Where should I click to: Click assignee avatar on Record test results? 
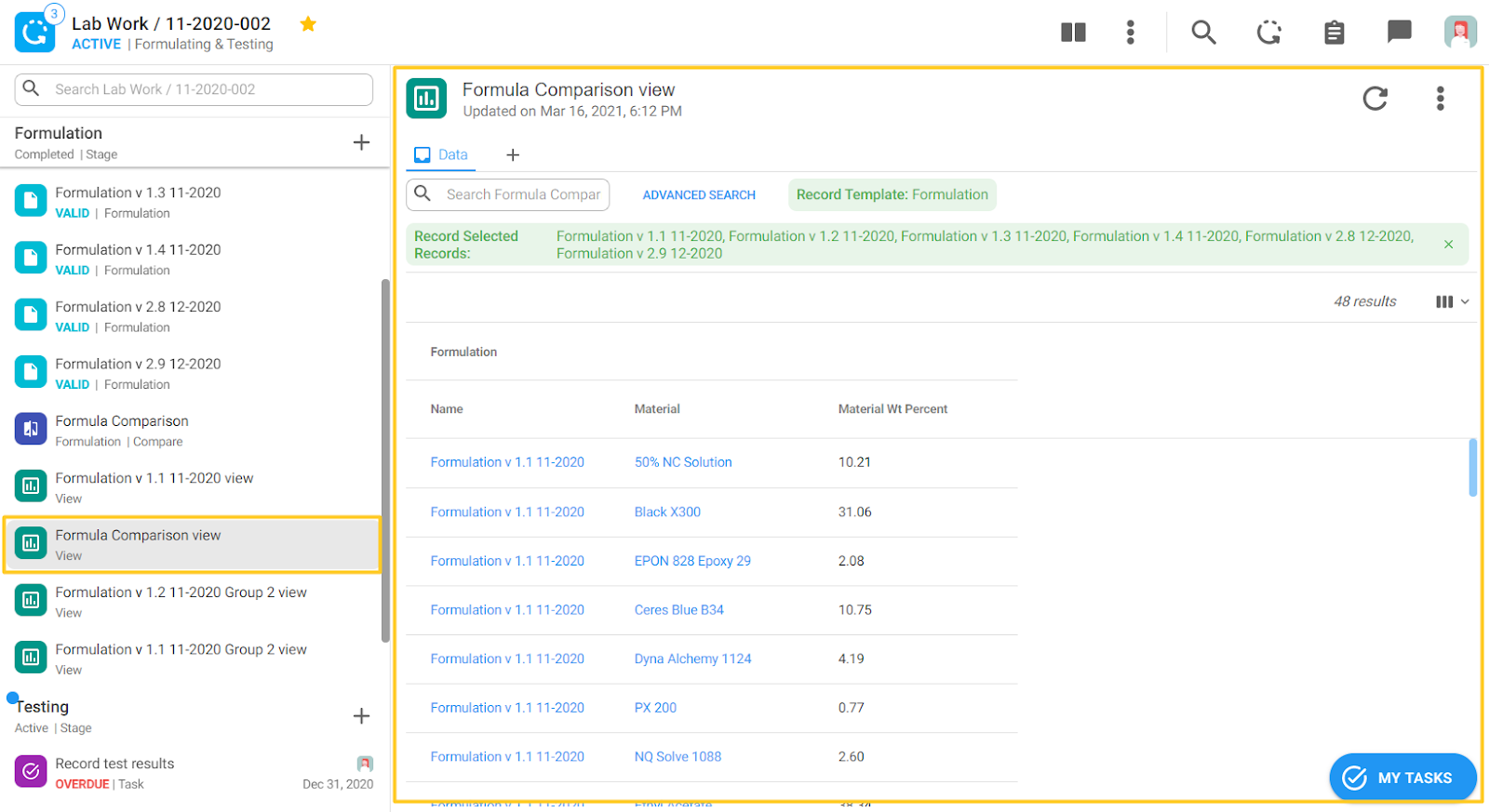tap(365, 764)
